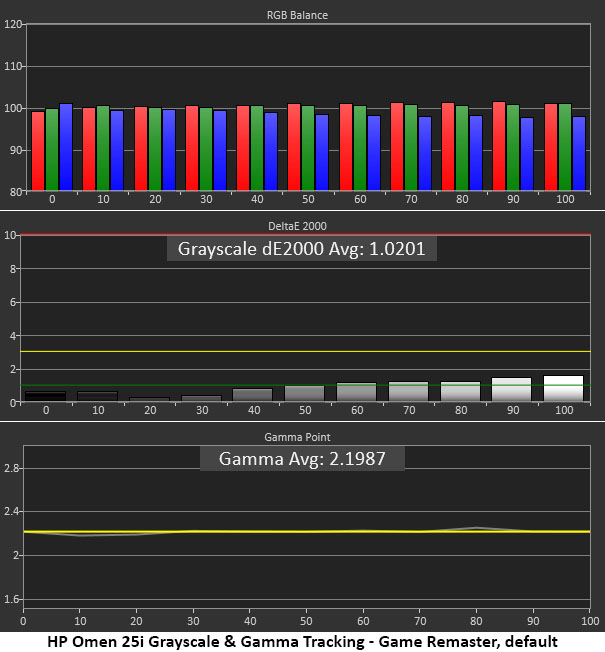
Task: Select the 'Grayscale dE2000 Avg: 1.0201' label
Action: [301, 249]
